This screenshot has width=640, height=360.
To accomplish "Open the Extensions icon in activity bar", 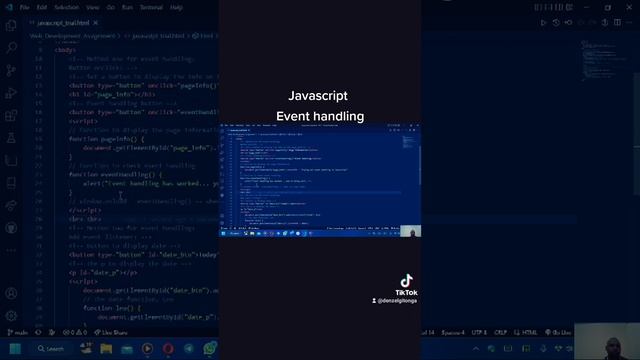I will click(x=11, y=116).
